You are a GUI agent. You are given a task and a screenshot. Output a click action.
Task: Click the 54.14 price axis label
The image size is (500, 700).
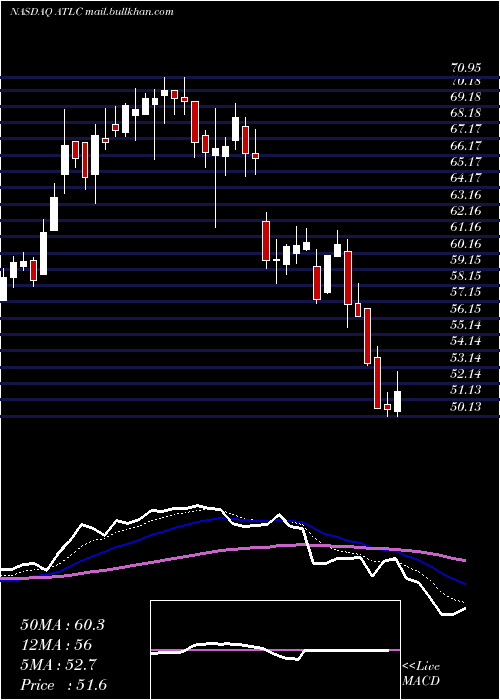466,342
